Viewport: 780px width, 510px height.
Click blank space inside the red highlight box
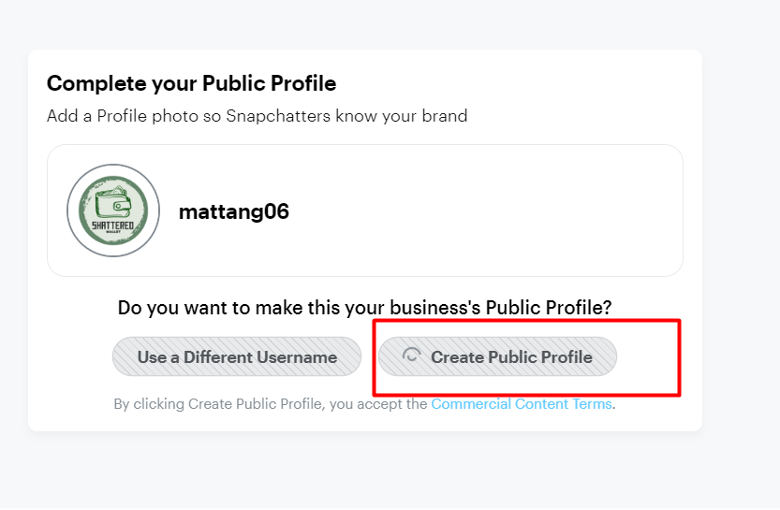point(648,358)
